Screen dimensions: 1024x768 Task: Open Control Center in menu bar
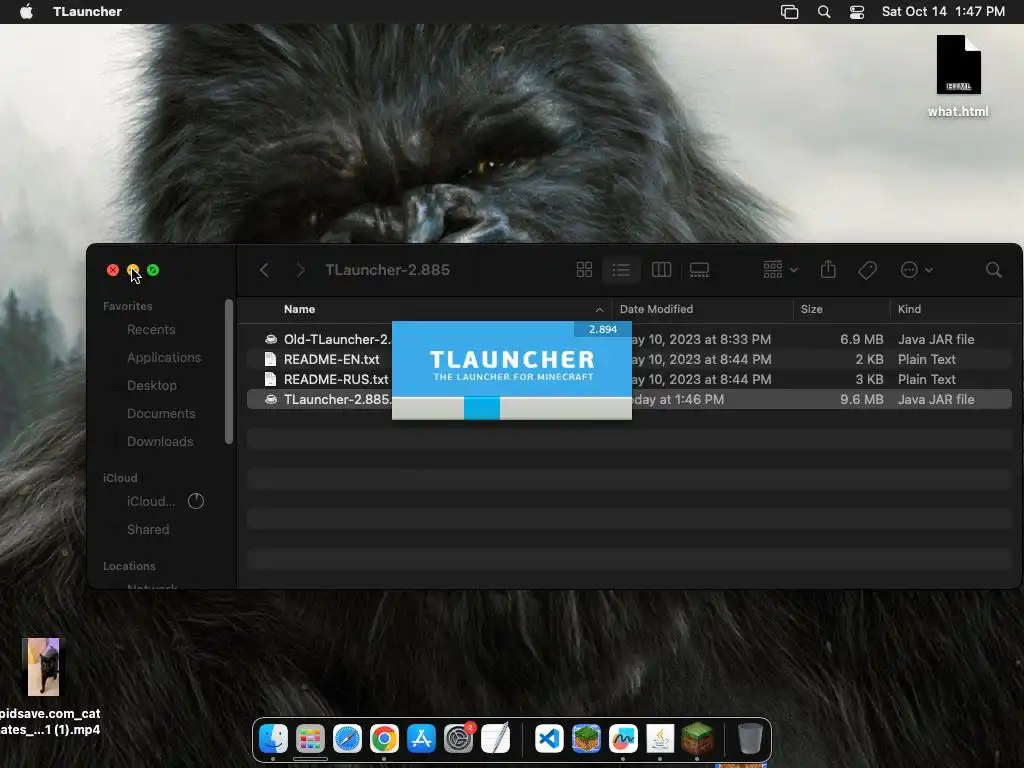[857, 12]
